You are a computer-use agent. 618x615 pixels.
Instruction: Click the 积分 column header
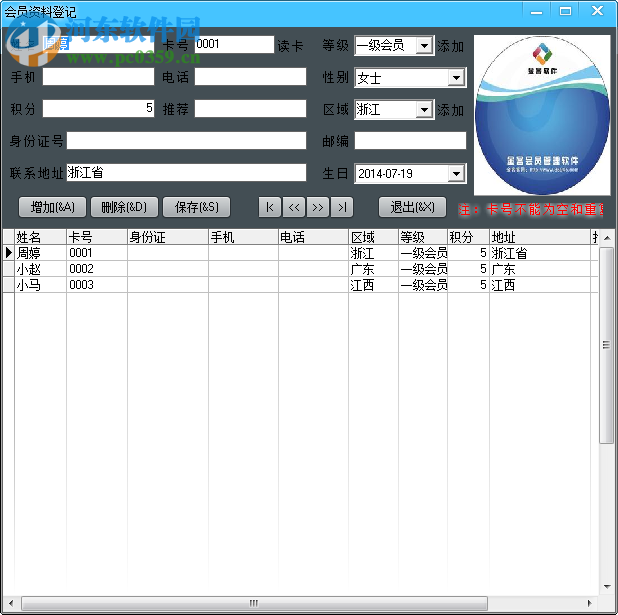[468, 237]
